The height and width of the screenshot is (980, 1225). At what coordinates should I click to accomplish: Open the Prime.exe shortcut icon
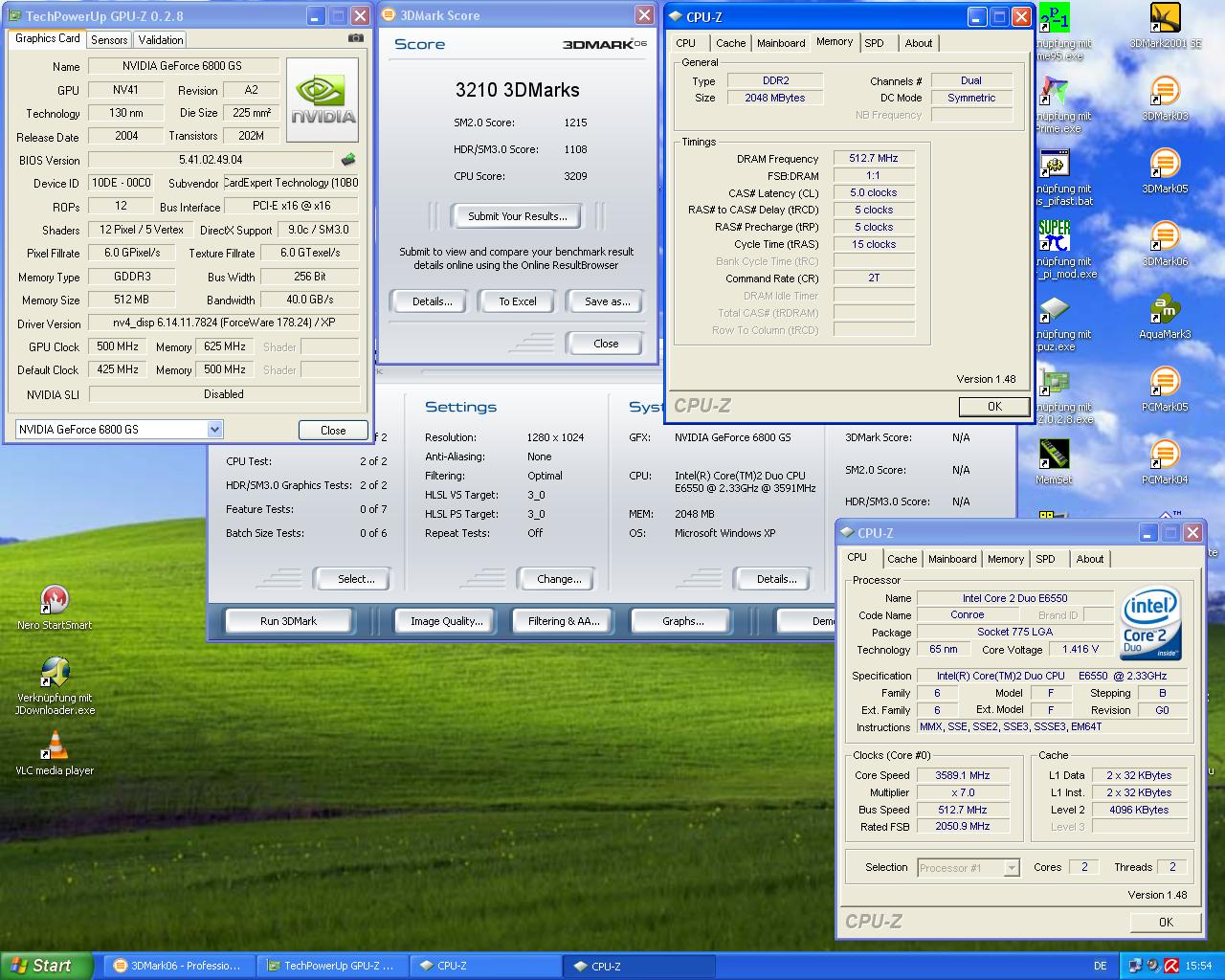point(1054,91)
